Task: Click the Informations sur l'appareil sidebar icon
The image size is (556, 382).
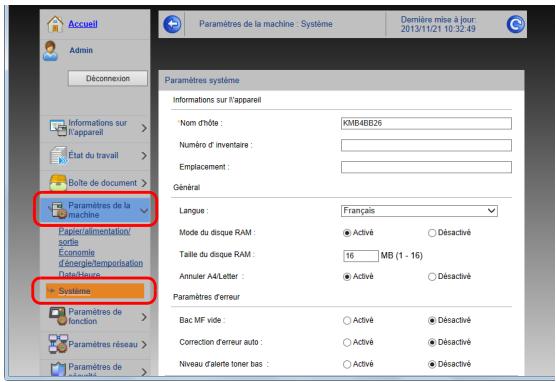Action: [58, 128]
